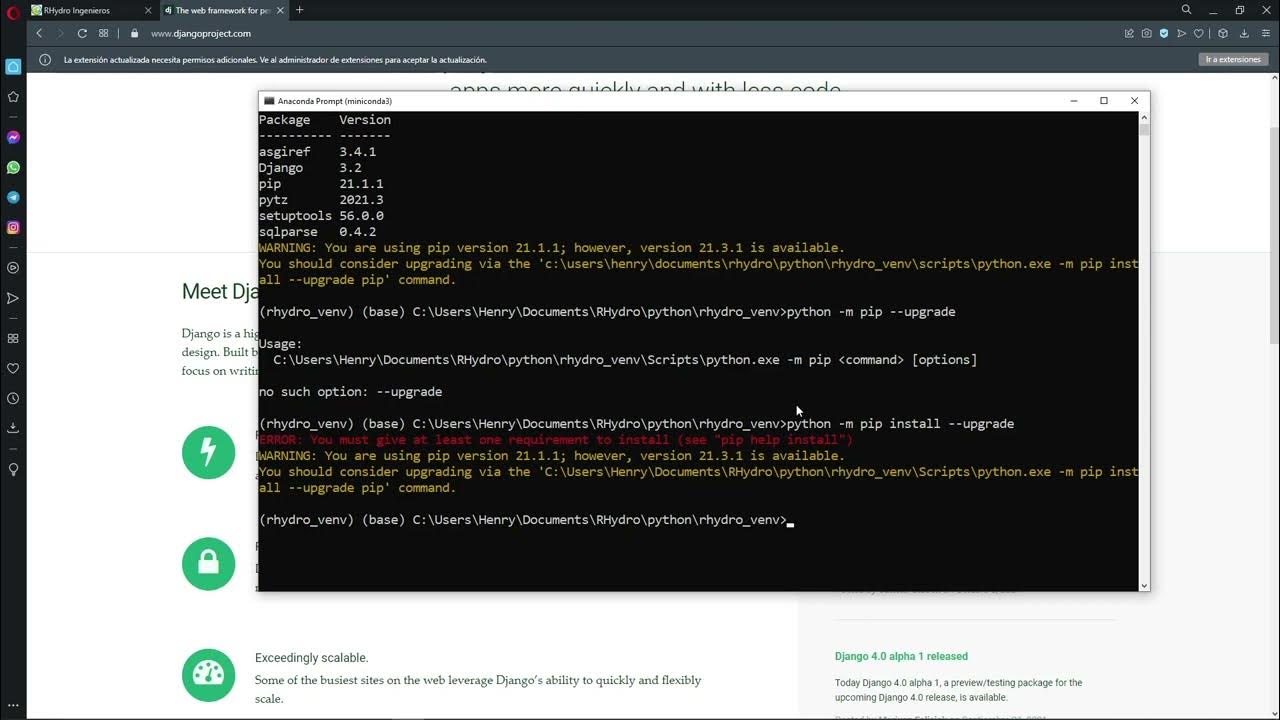Click the 'sqlparse 0.4.2' package row

point(317,232)
